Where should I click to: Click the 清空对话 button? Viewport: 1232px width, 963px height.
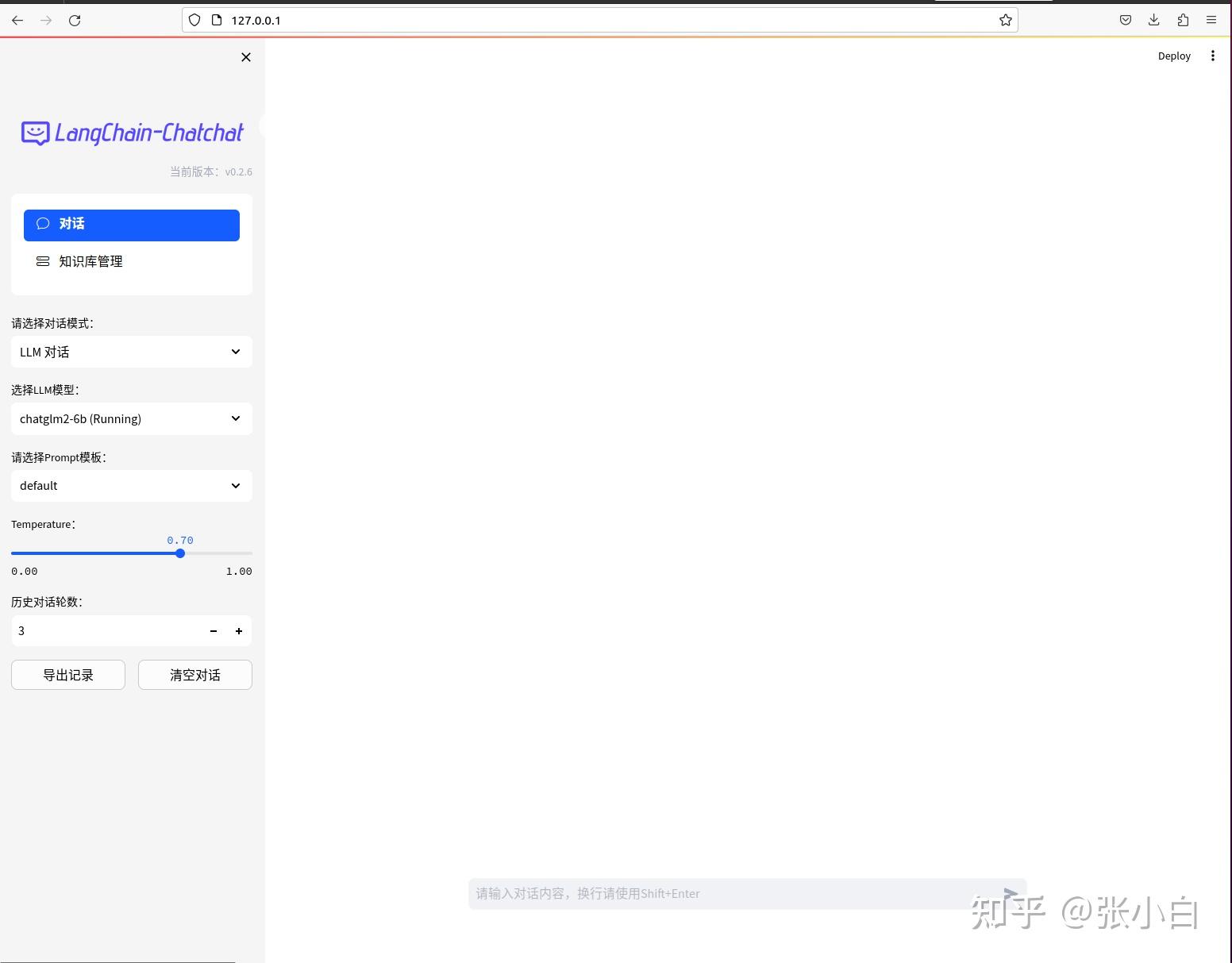coord(195,675)
